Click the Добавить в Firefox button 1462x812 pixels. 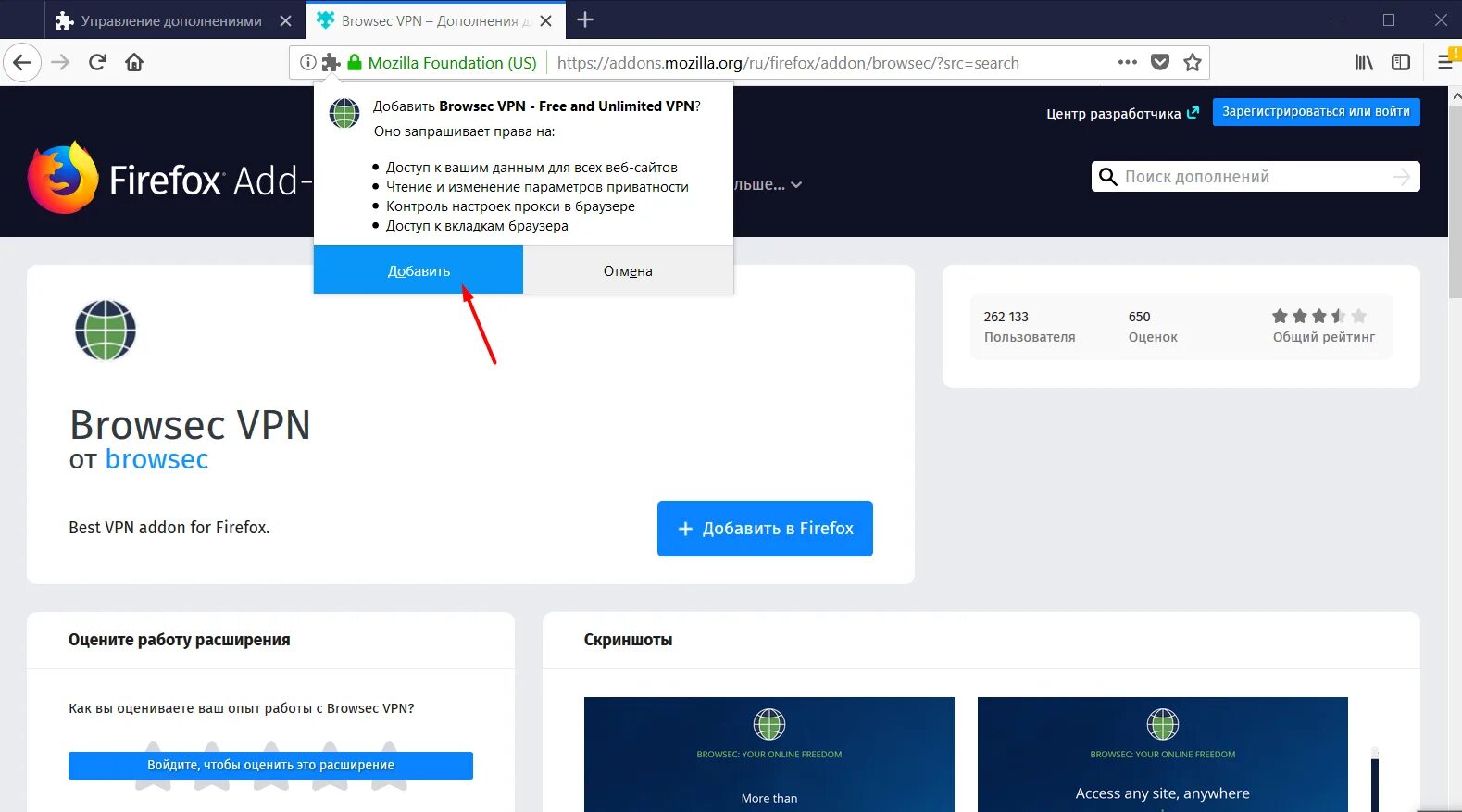[x=765, y=529]
